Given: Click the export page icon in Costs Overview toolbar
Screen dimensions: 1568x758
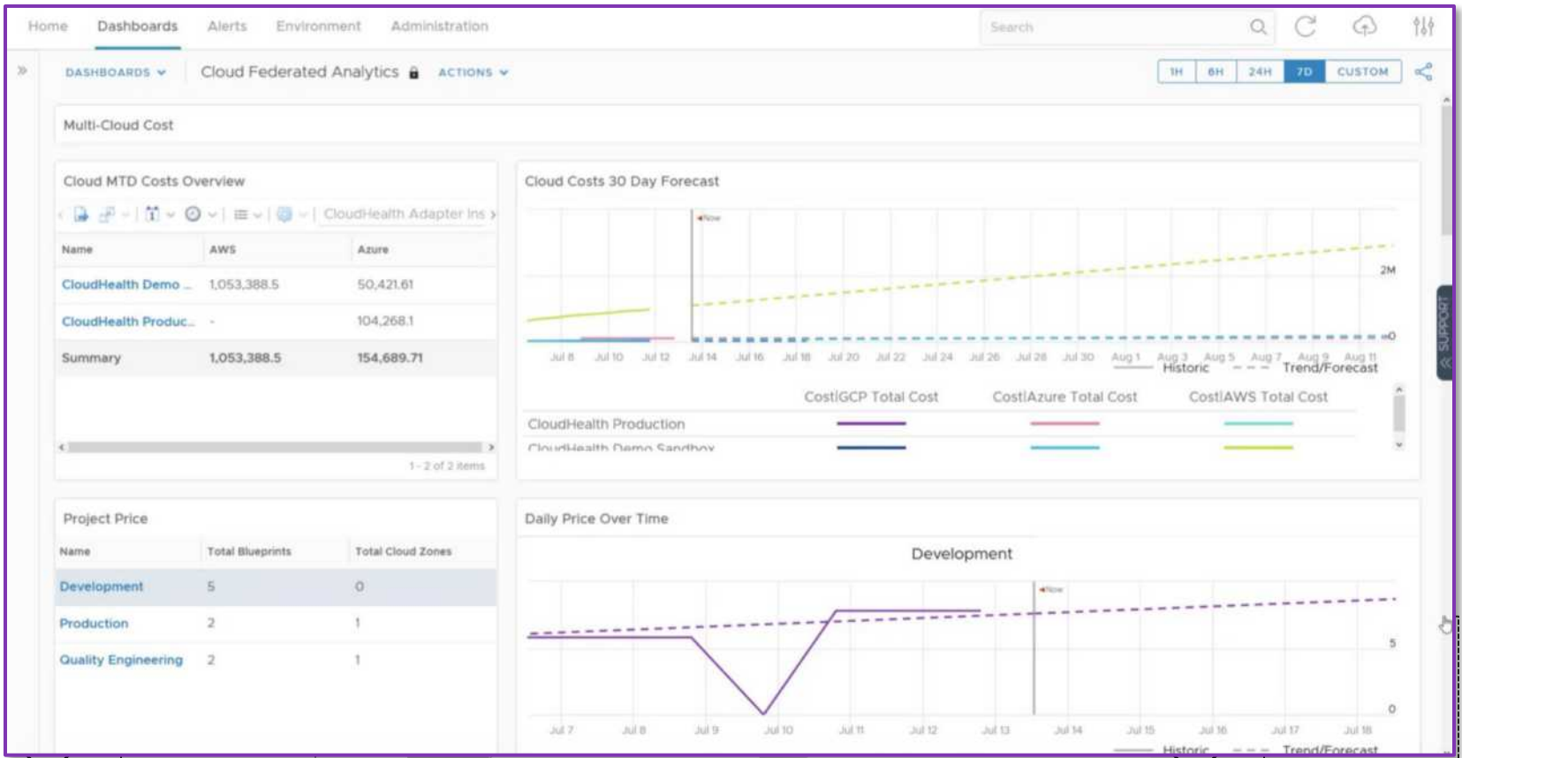Looking at the screenshot, I should pyautogui.click(x=80, y=214).
